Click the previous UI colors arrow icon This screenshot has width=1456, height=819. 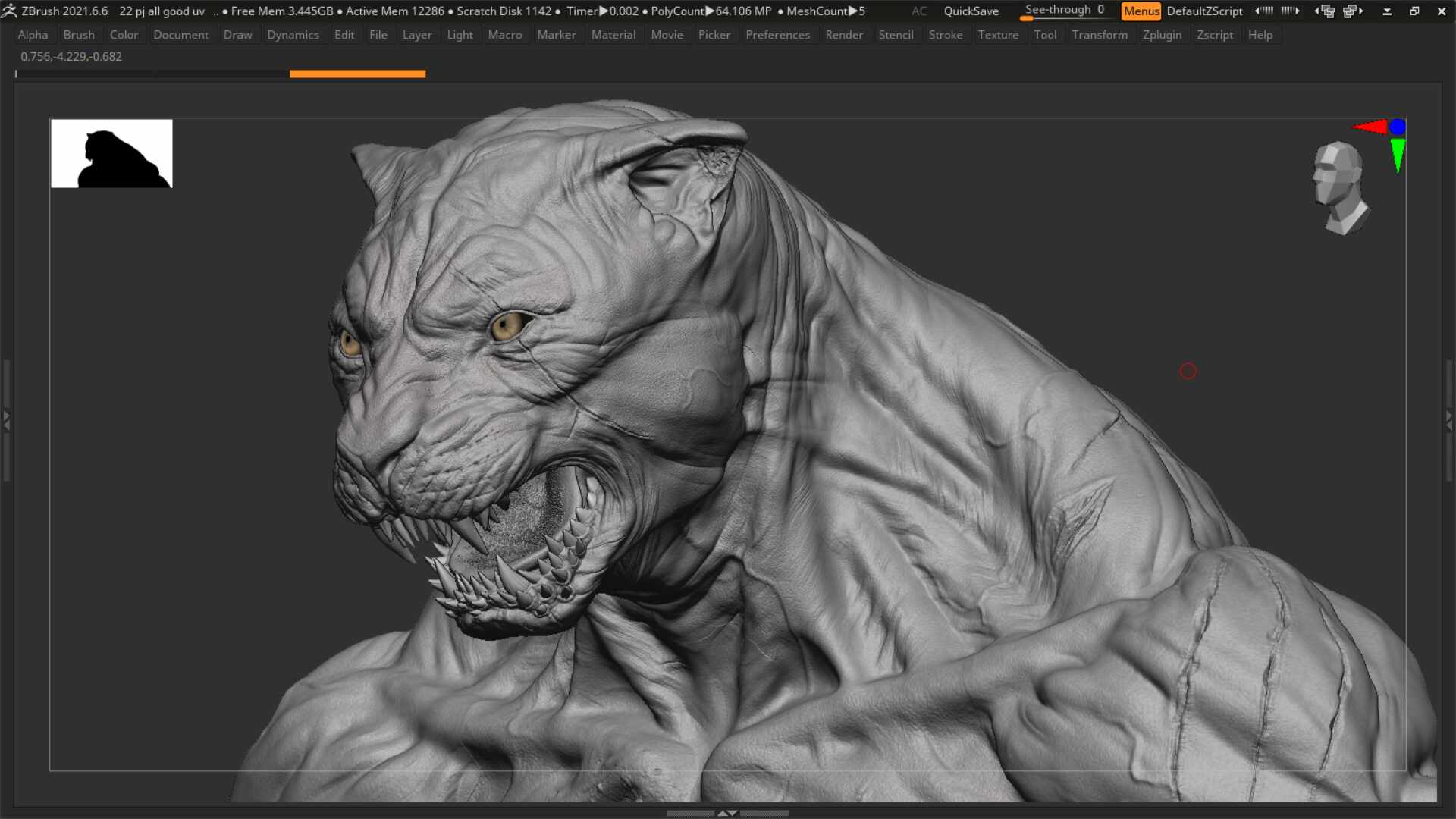pyautogui.click(x=1264, y=11)
